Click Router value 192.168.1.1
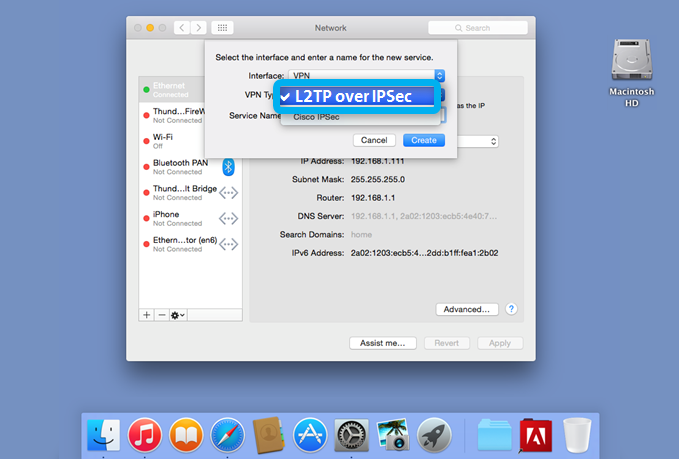The height and width of the screenshot is (459, 679). (x=373, y=198)
